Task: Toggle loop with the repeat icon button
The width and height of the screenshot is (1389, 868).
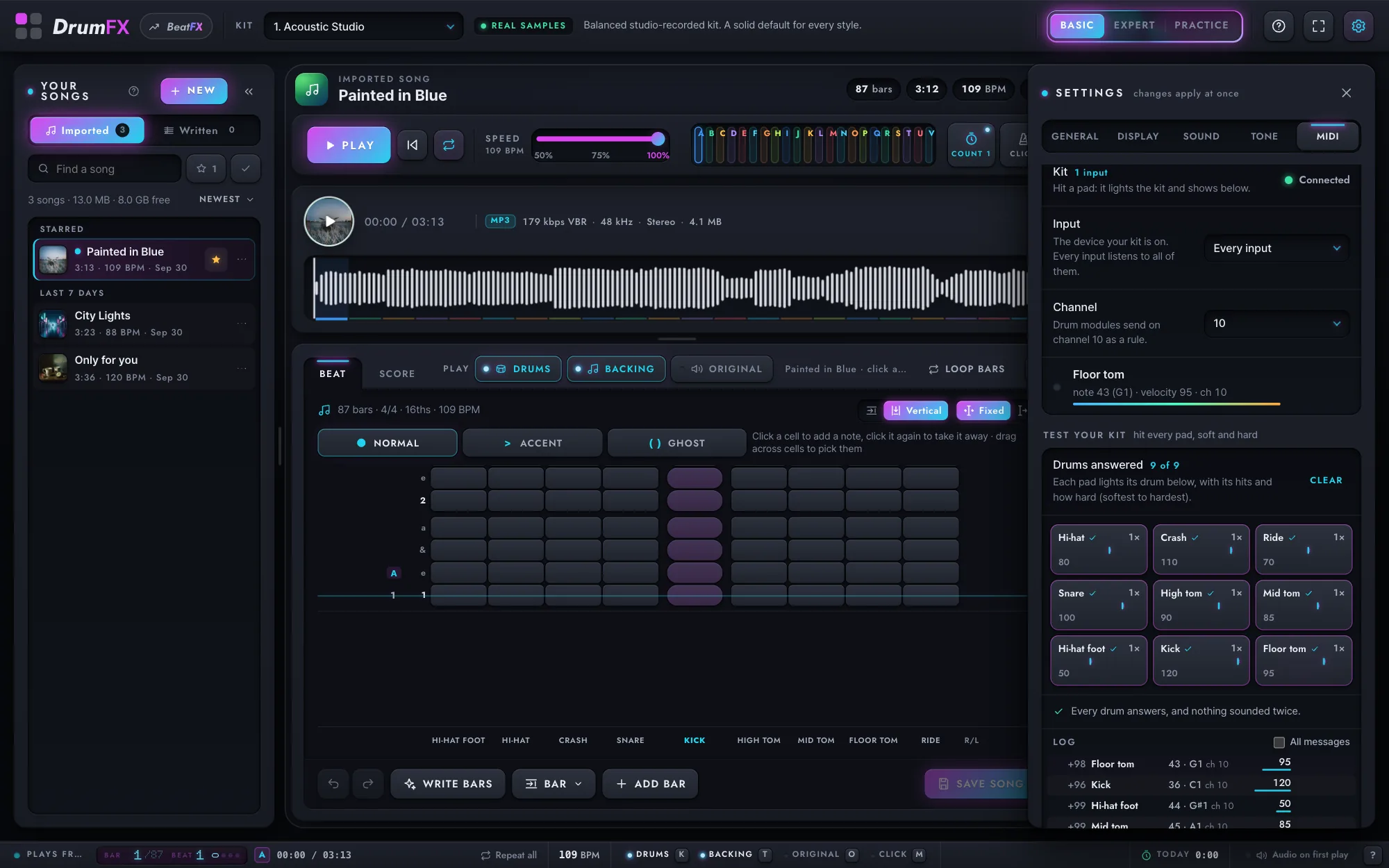Action: pos(449,145)
